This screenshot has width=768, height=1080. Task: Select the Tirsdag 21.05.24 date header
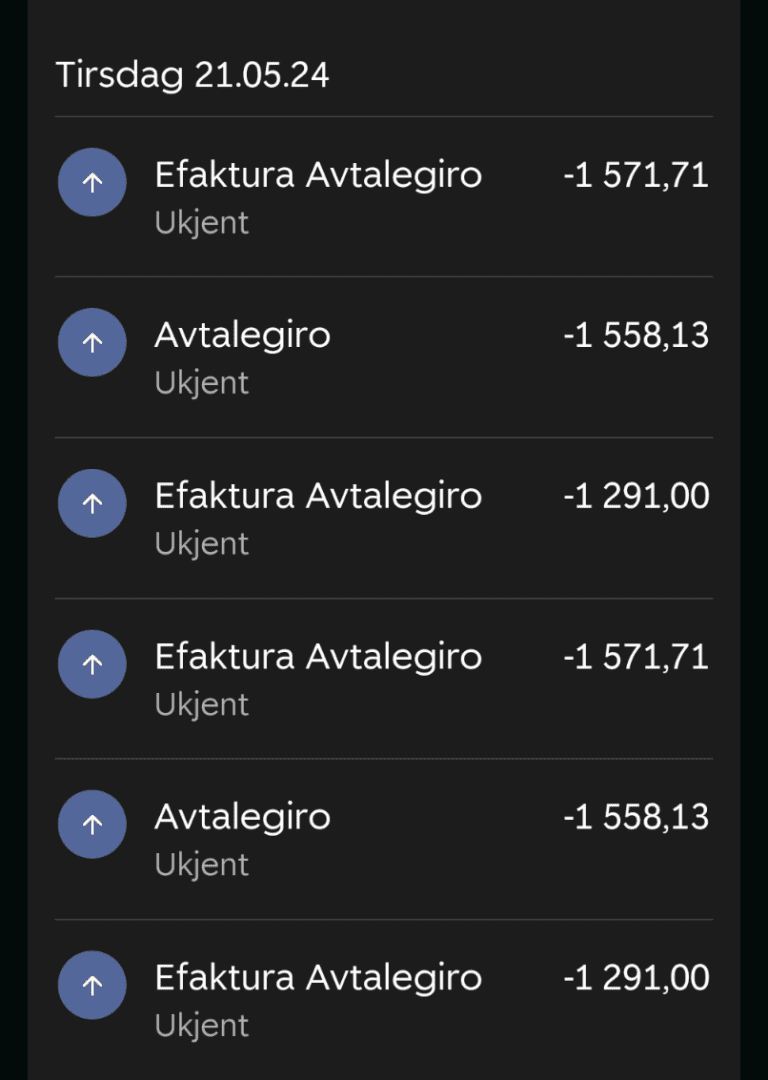pyautogui.click(x=192, y=75)
